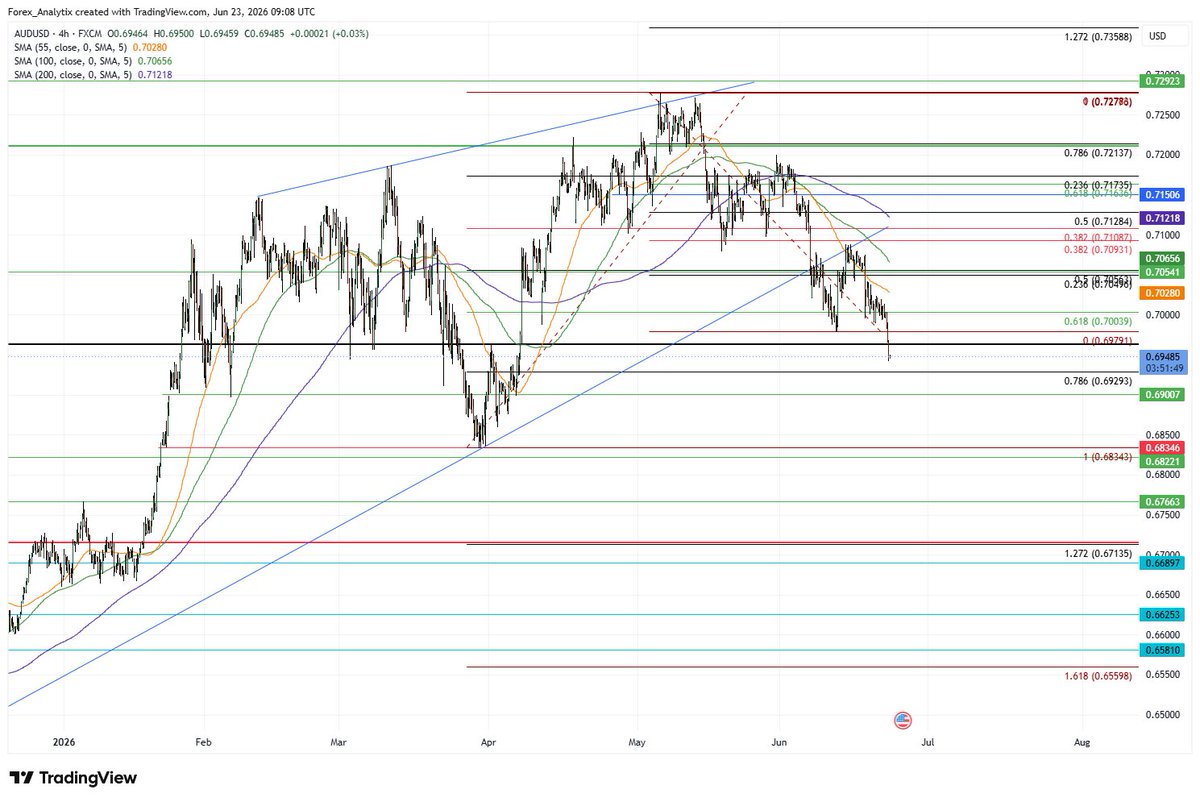The height and width of the screenshot is (802, 1200).
Task: Click the 0.70656 green SMA price label
Action: pos(1163,258)
